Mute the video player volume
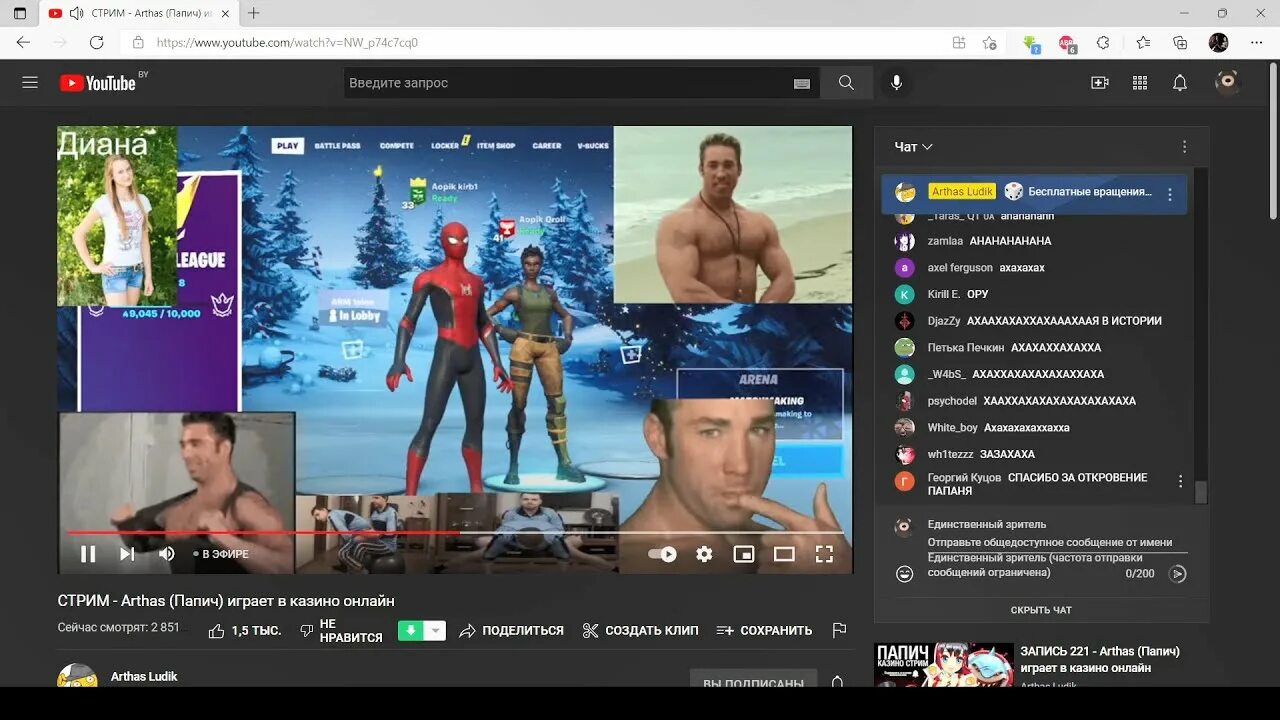The image size is (1280, 720). point(167,554)
